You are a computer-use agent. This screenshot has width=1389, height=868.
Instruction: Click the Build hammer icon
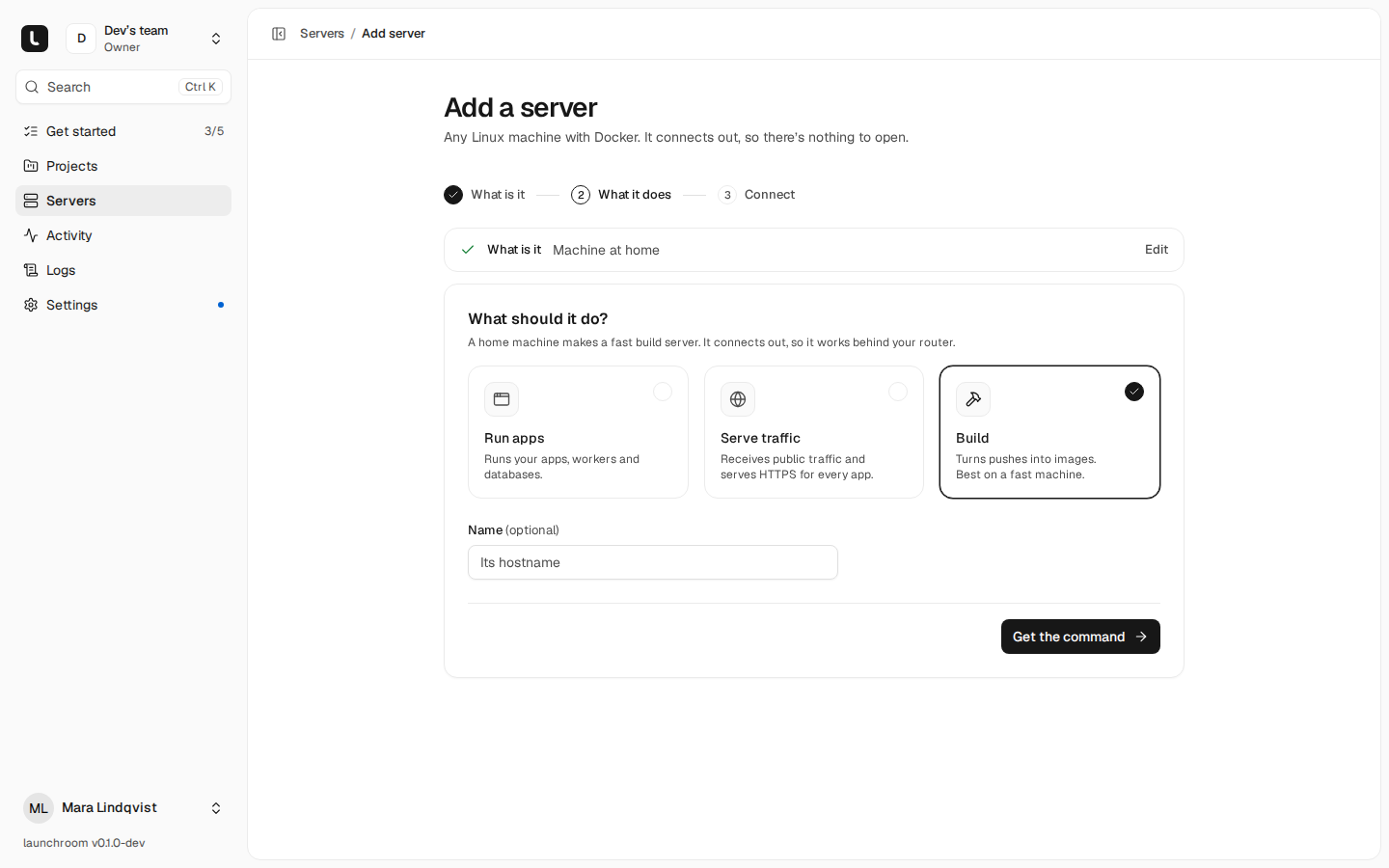coord(973,399)
